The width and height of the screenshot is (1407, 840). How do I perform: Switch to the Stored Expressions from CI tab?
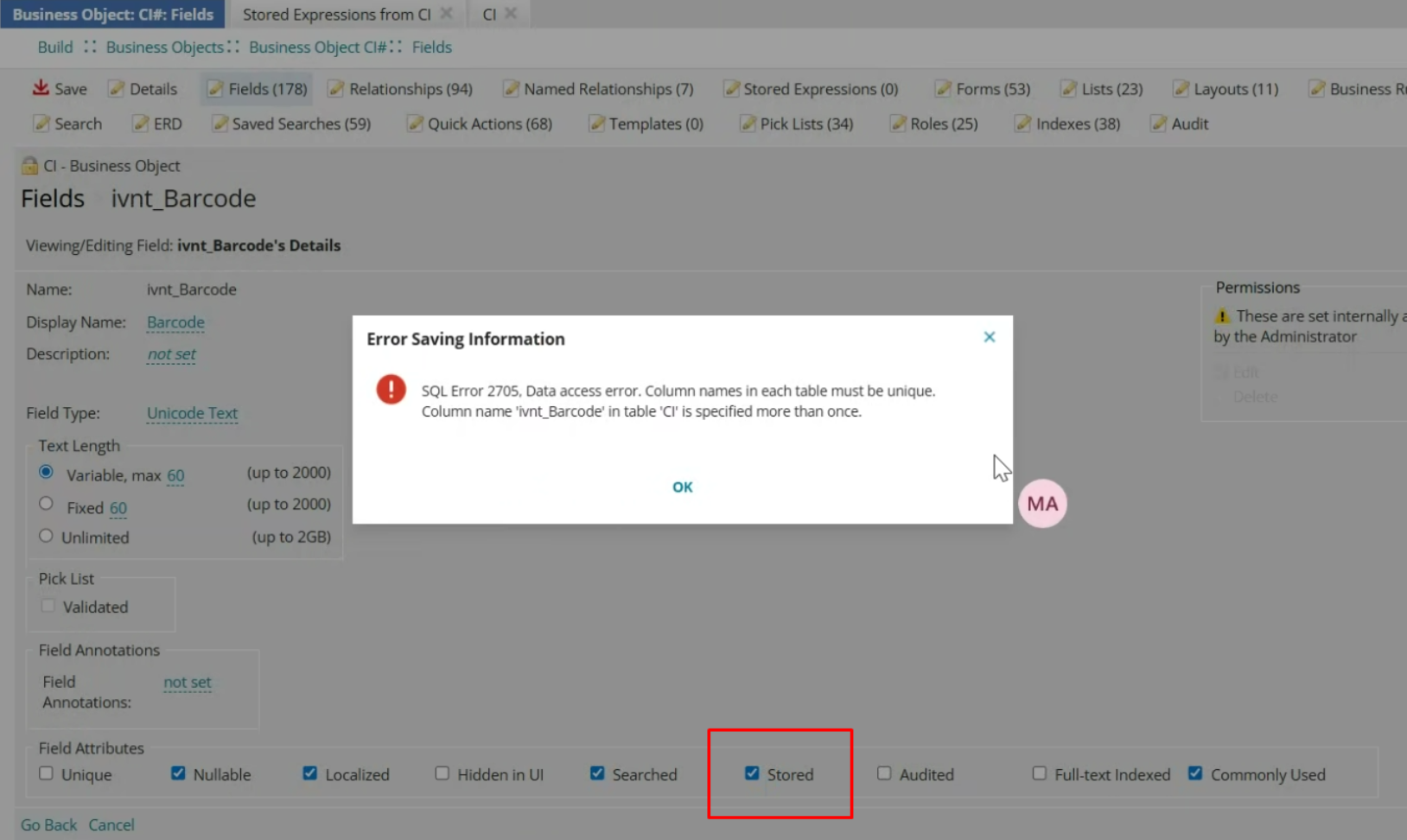335,14
